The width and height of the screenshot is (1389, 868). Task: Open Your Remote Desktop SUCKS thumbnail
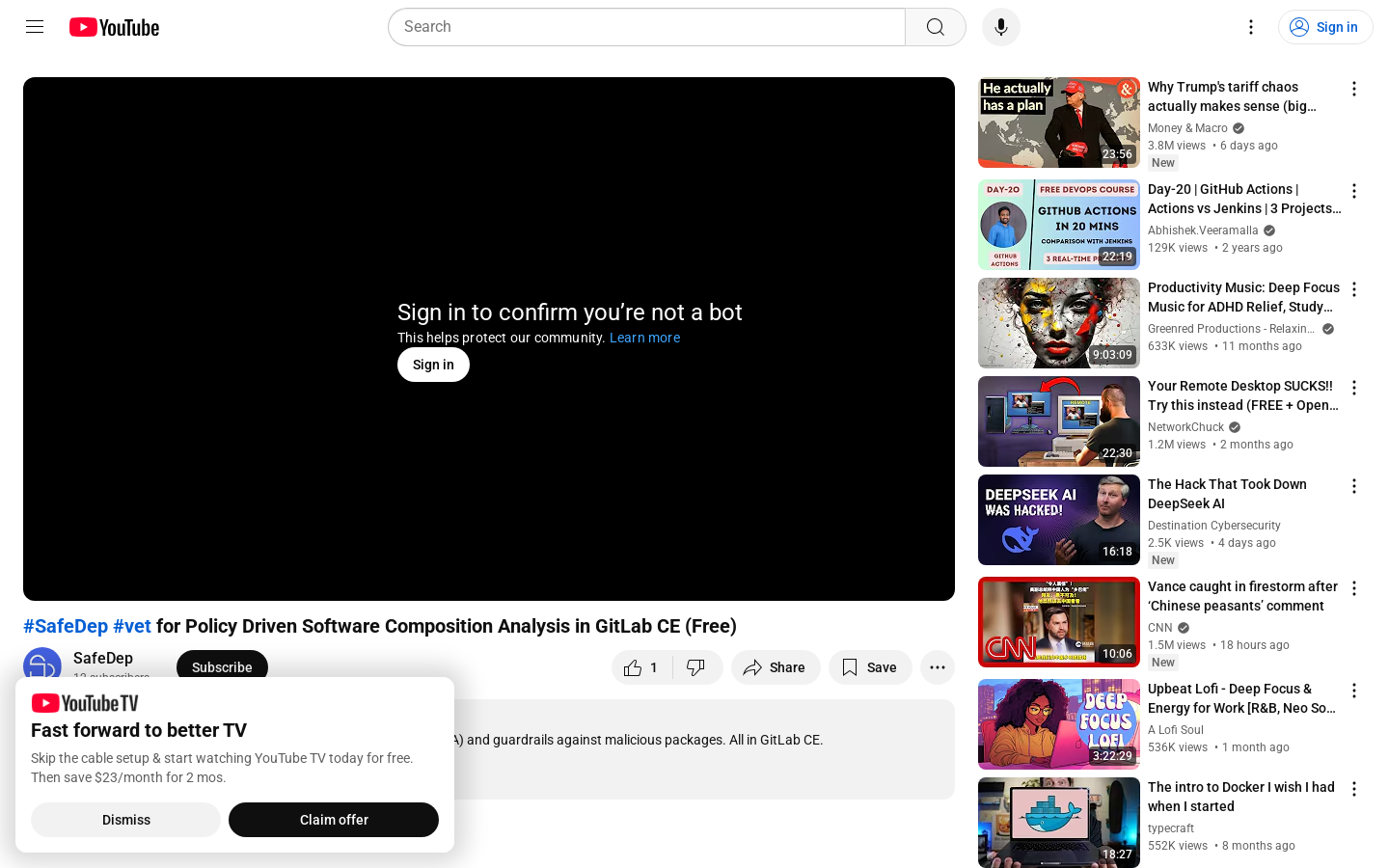[x=1059, y=421]
